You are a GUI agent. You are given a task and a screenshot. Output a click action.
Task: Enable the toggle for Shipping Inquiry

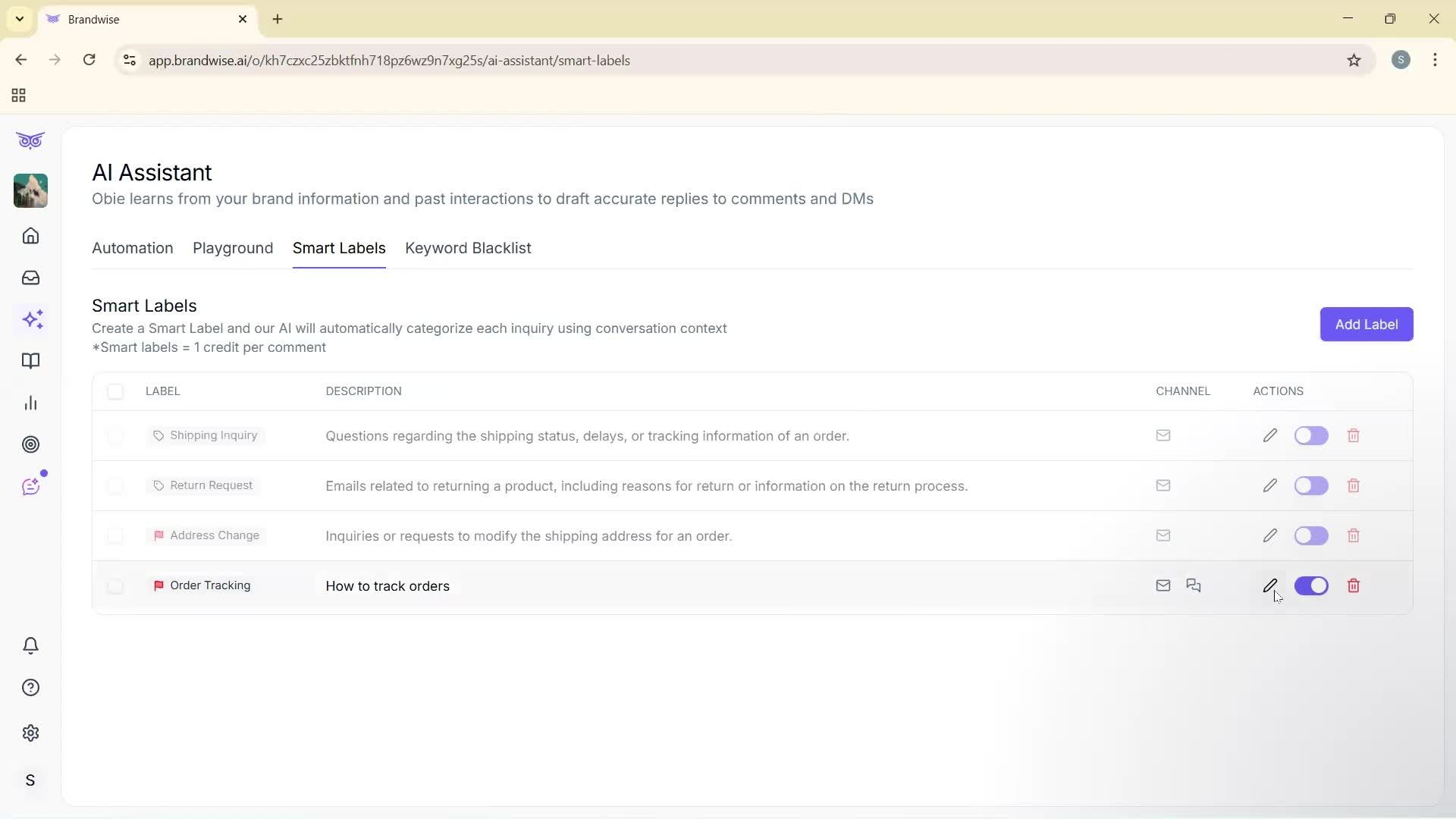(x=1312, y=435)
